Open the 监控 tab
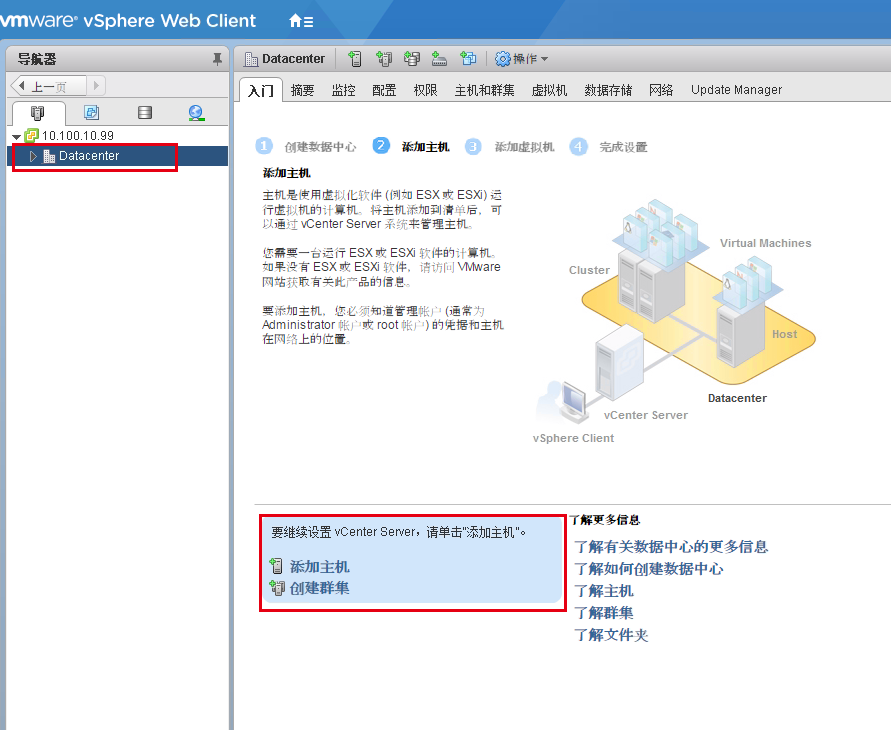 click(343, 90)
